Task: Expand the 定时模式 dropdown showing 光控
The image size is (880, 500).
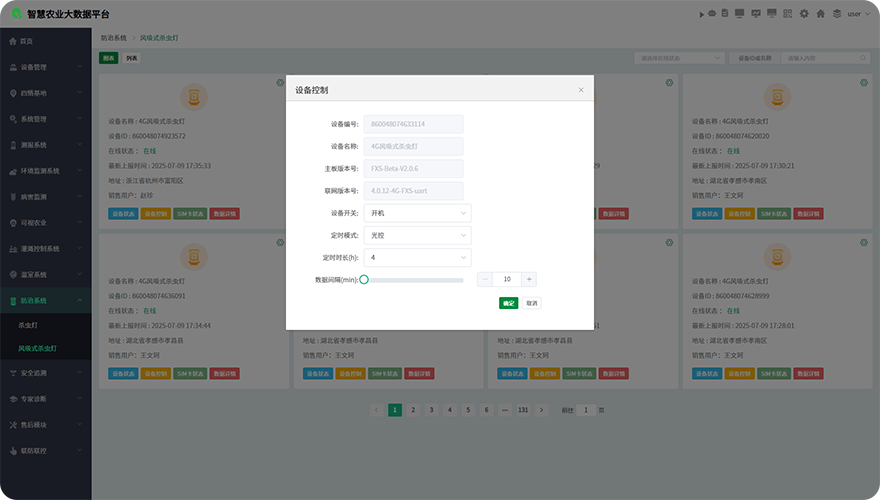Action: click(x=419, y=235)
